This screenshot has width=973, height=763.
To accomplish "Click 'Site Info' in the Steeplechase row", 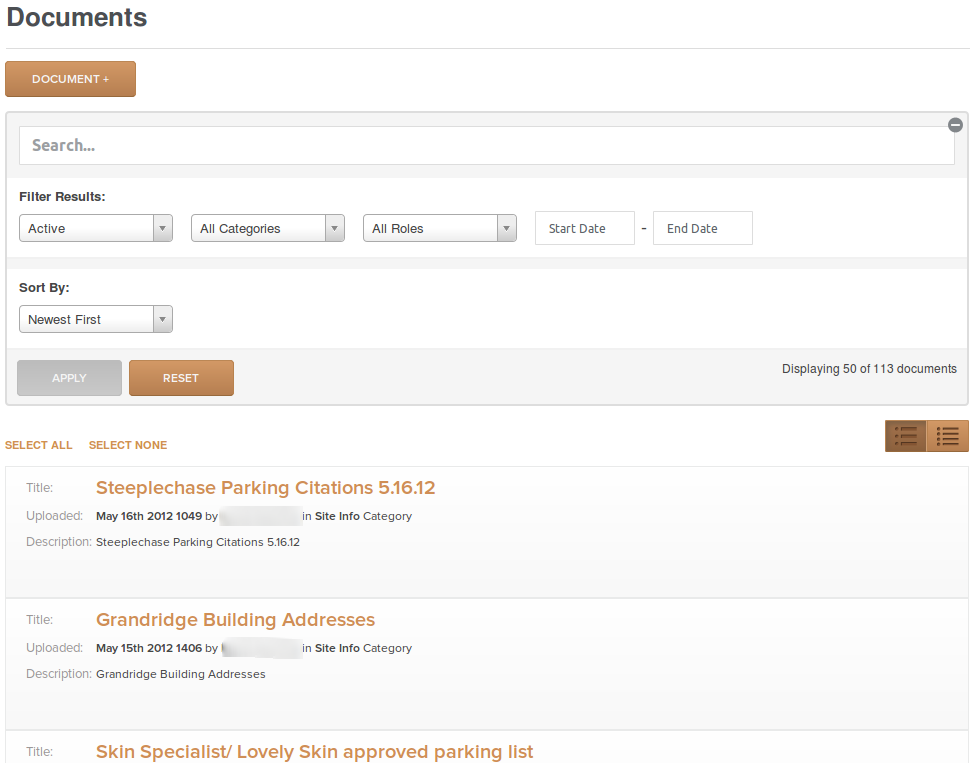I will point(337,516).
